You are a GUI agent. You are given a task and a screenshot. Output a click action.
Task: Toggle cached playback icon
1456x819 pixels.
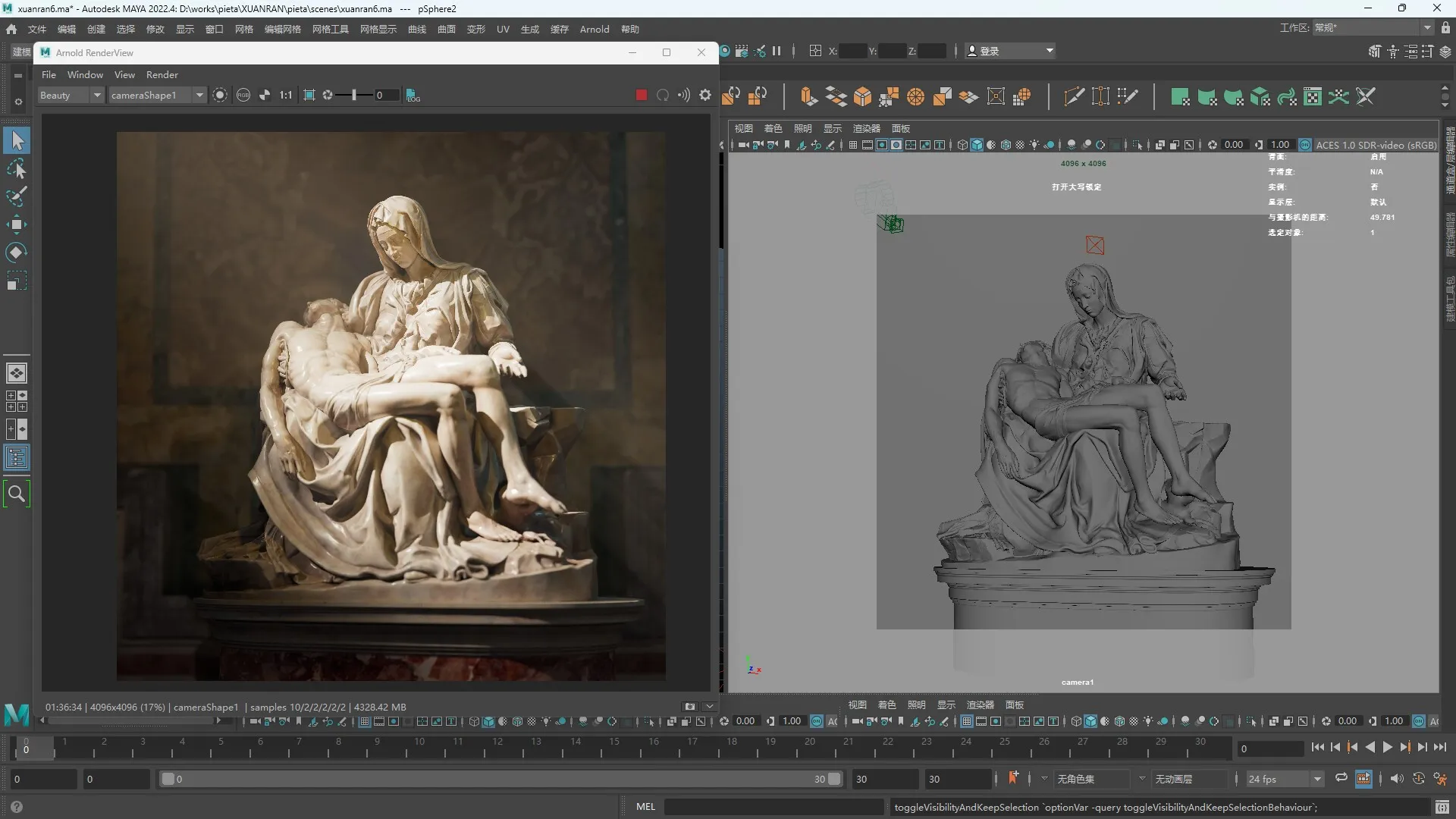pyautogui.click(x=1363, y=778)
